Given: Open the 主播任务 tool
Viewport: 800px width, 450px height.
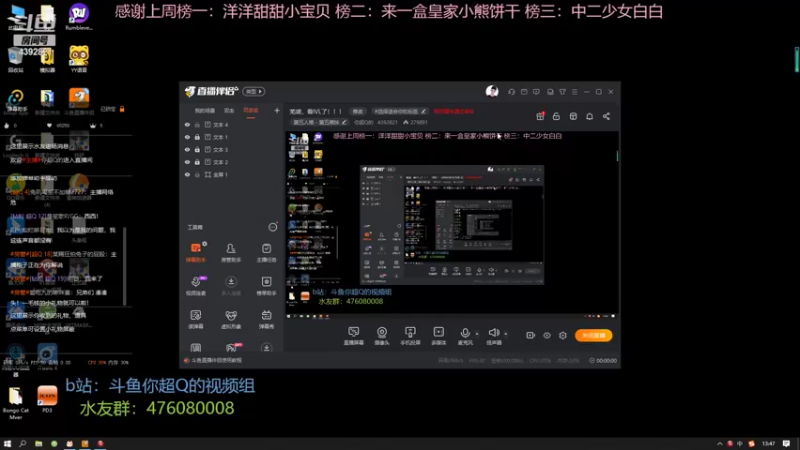Looking at the screenshot, I should pos(266,252).
